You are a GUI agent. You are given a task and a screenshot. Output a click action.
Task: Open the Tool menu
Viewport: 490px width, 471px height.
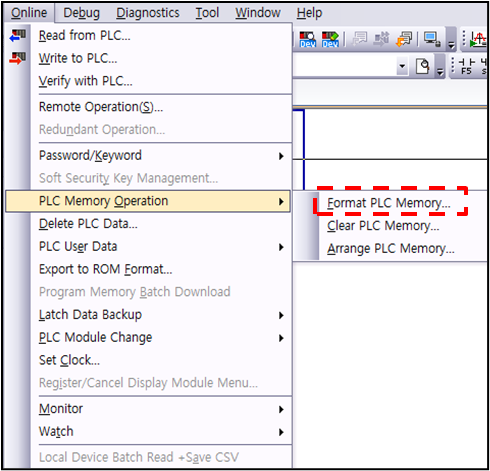pyautogui.click(x=207, y=13)
